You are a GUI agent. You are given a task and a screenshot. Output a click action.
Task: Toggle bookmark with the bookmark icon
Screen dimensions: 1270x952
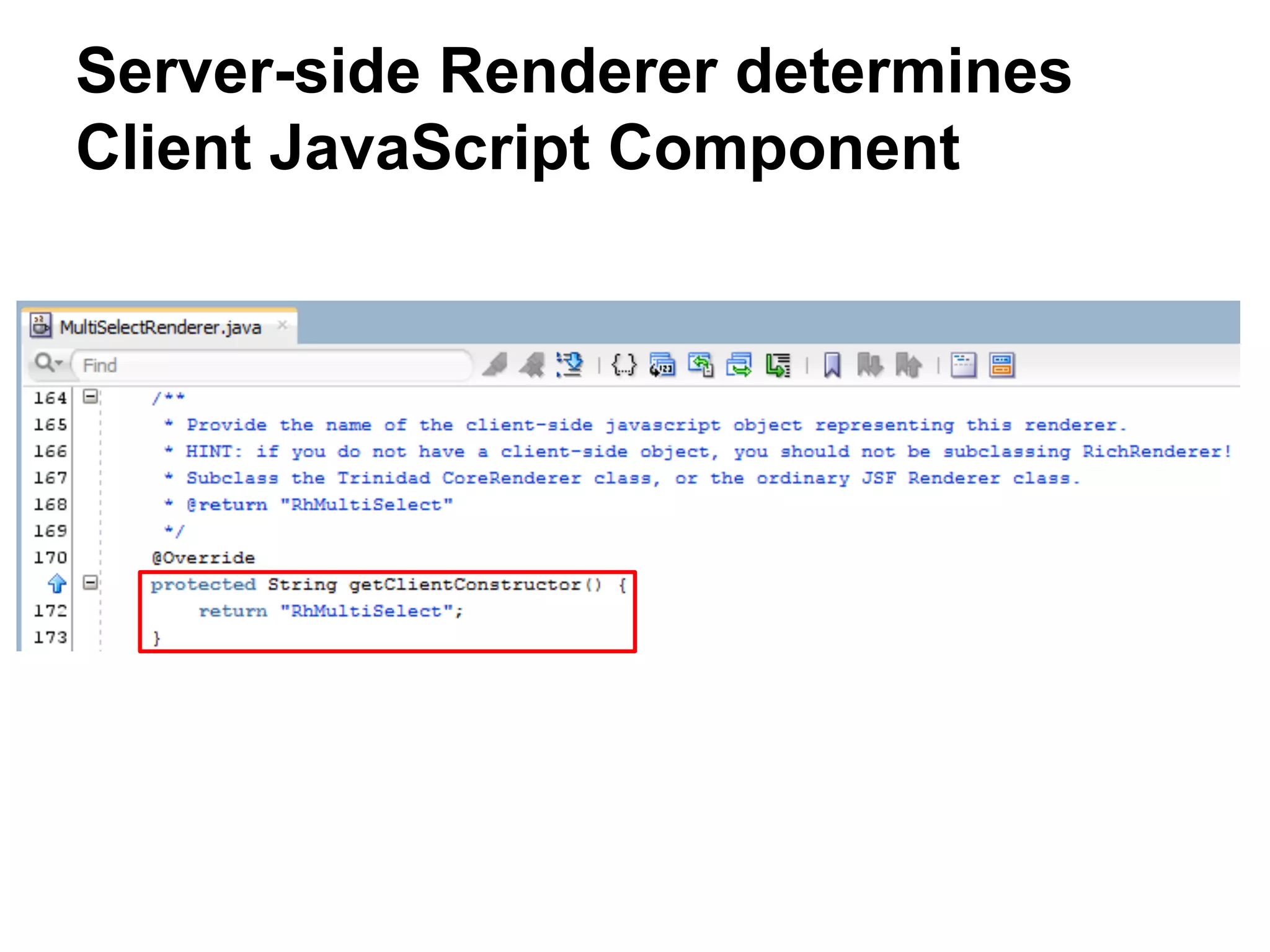pos(832,364)
